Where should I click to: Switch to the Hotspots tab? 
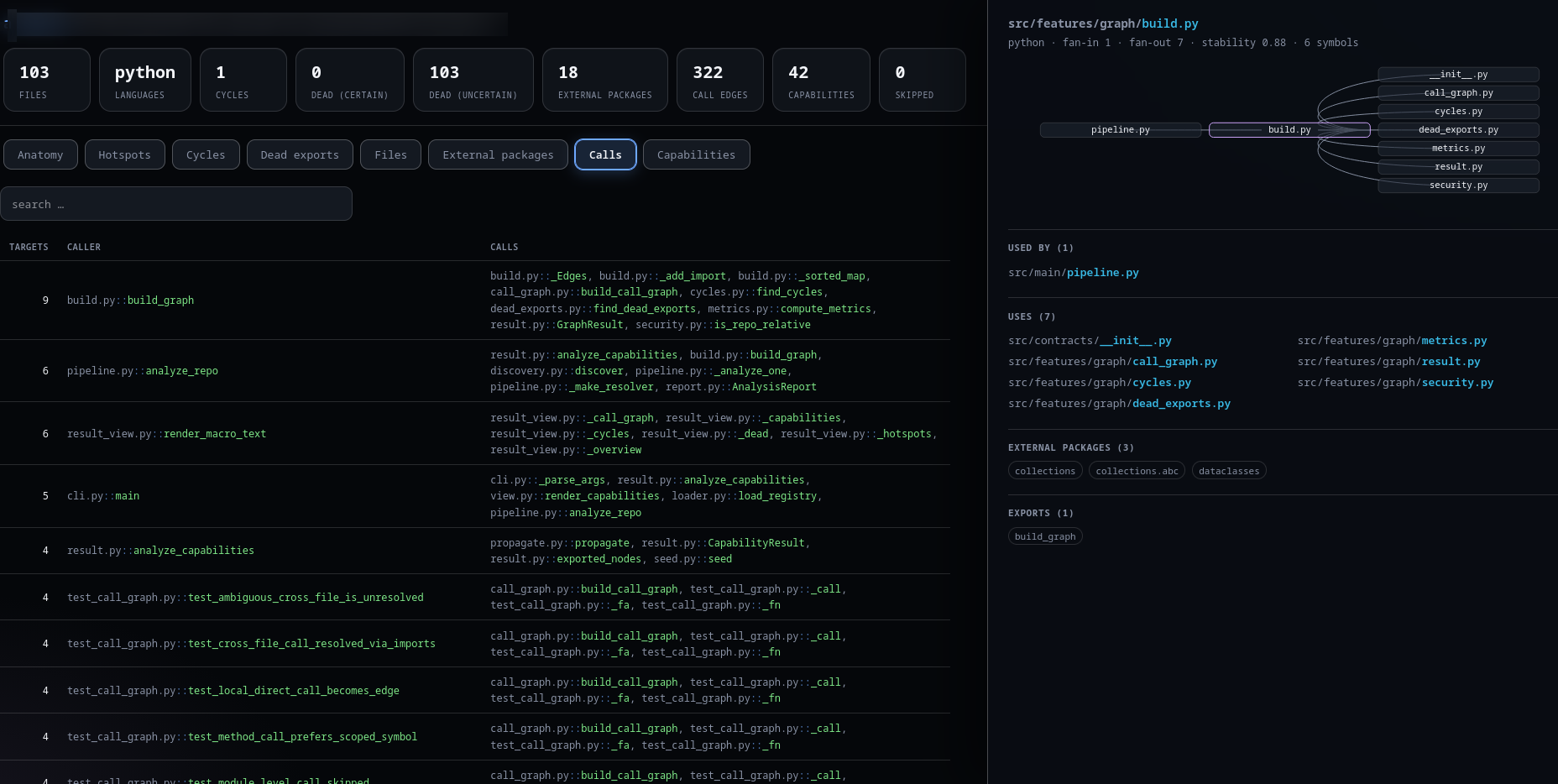coord(124,154)
